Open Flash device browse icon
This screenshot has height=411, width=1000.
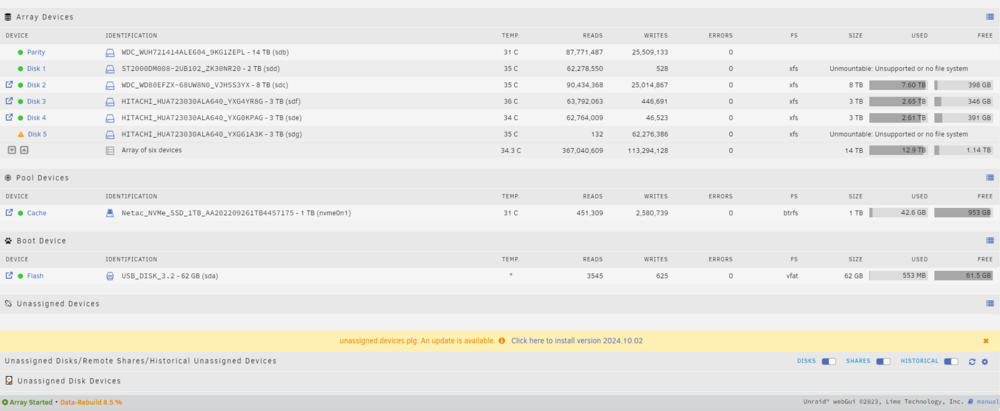(9, 276)
